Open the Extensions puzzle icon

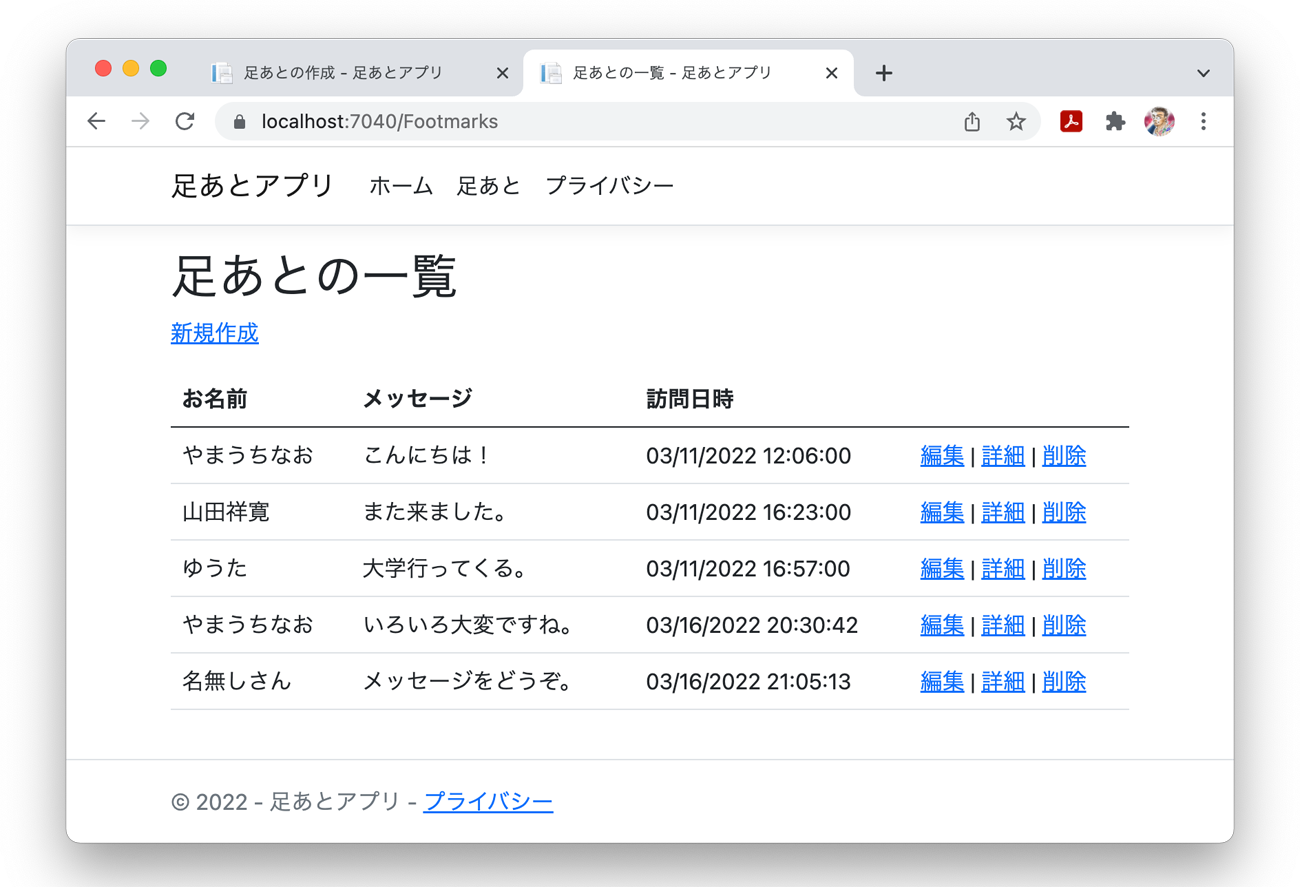[1115, 121]
